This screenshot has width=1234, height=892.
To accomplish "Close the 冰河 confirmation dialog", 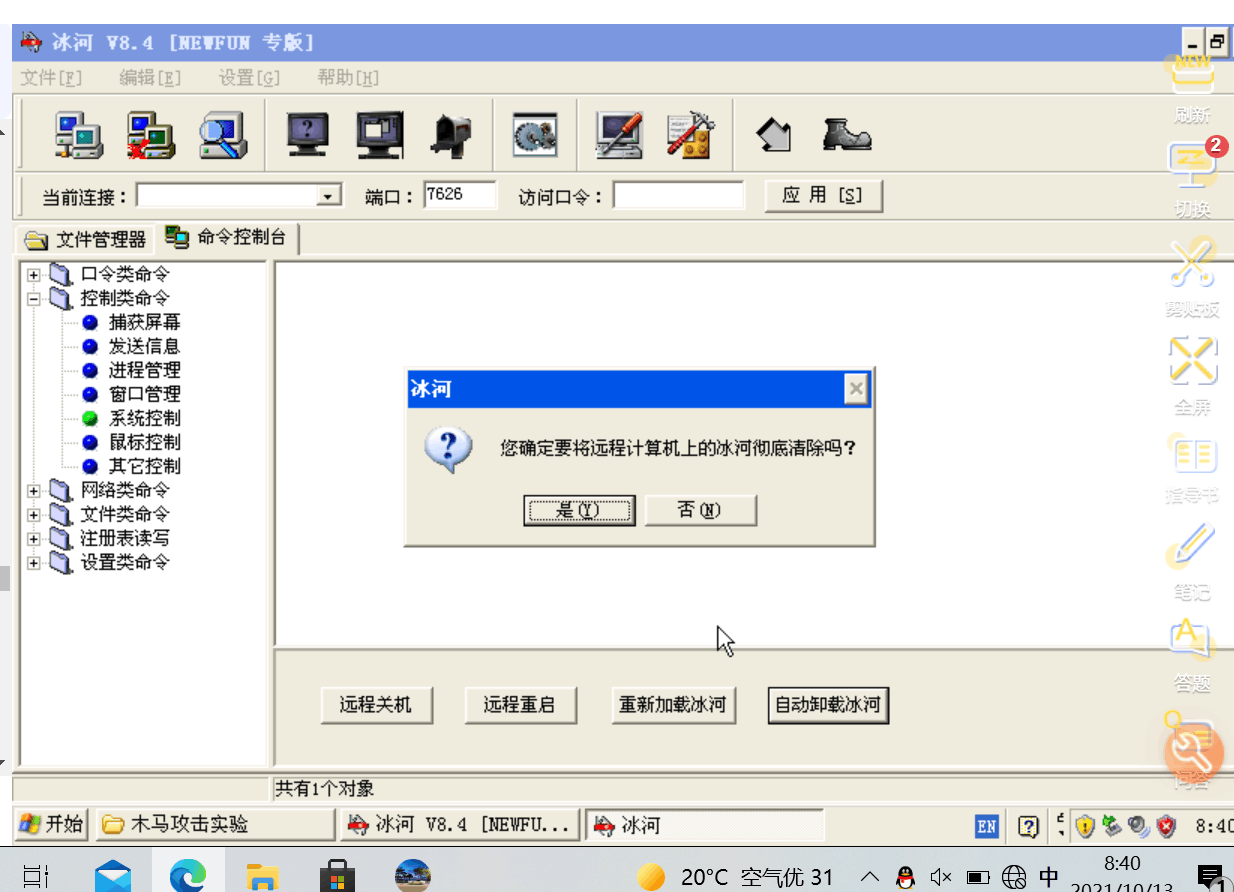I will click(x=855, y=389).
